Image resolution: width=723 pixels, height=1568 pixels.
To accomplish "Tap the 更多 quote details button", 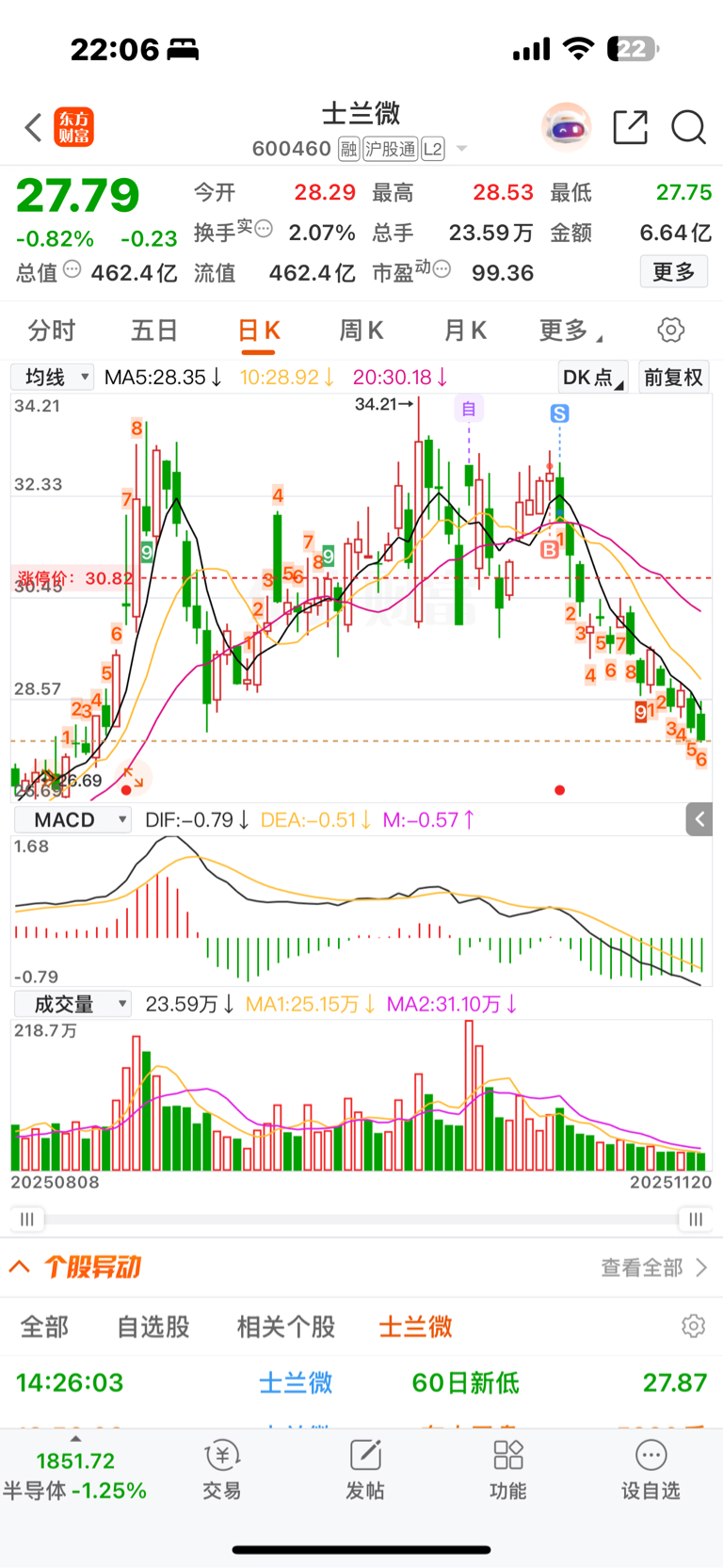I will pos(674,272).
